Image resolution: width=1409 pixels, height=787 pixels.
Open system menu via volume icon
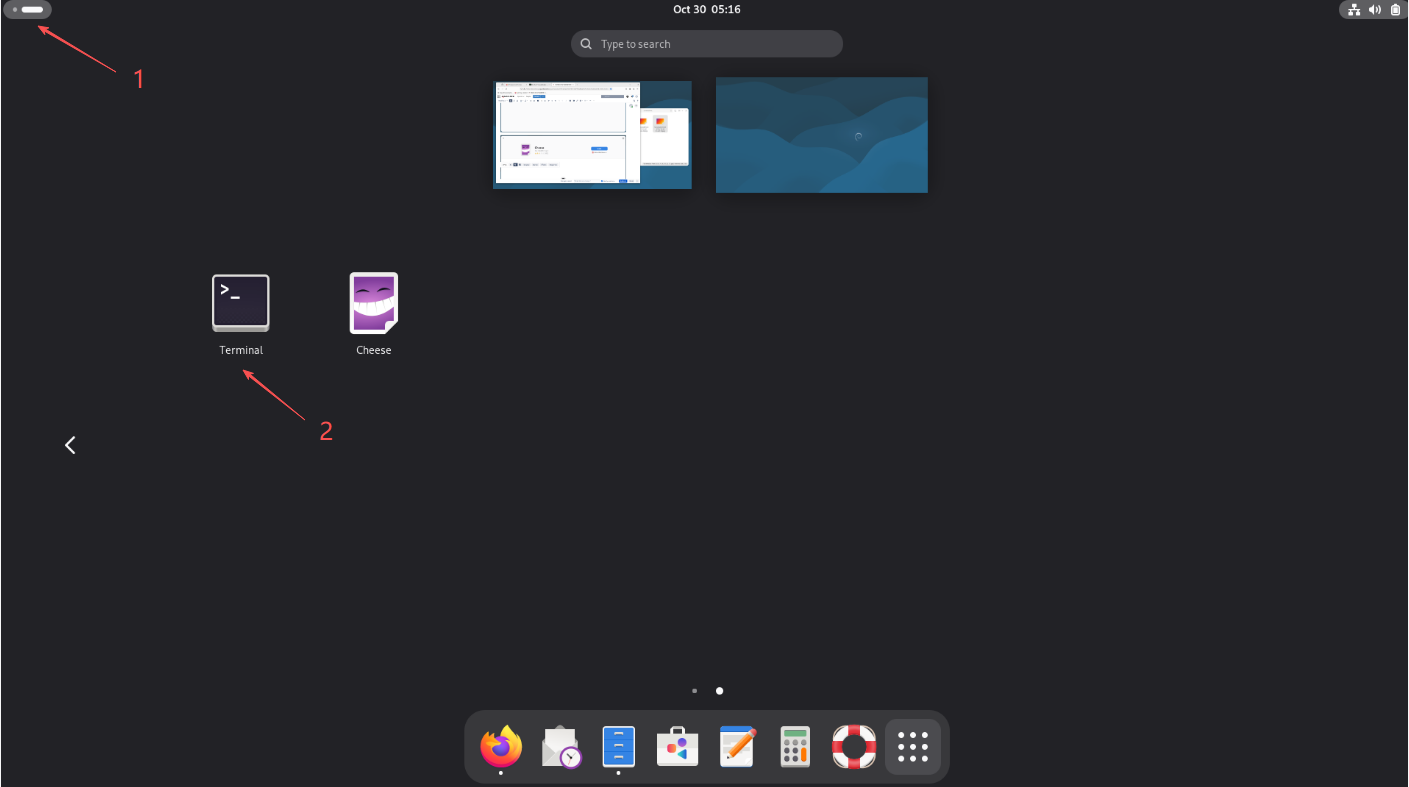1375,10
